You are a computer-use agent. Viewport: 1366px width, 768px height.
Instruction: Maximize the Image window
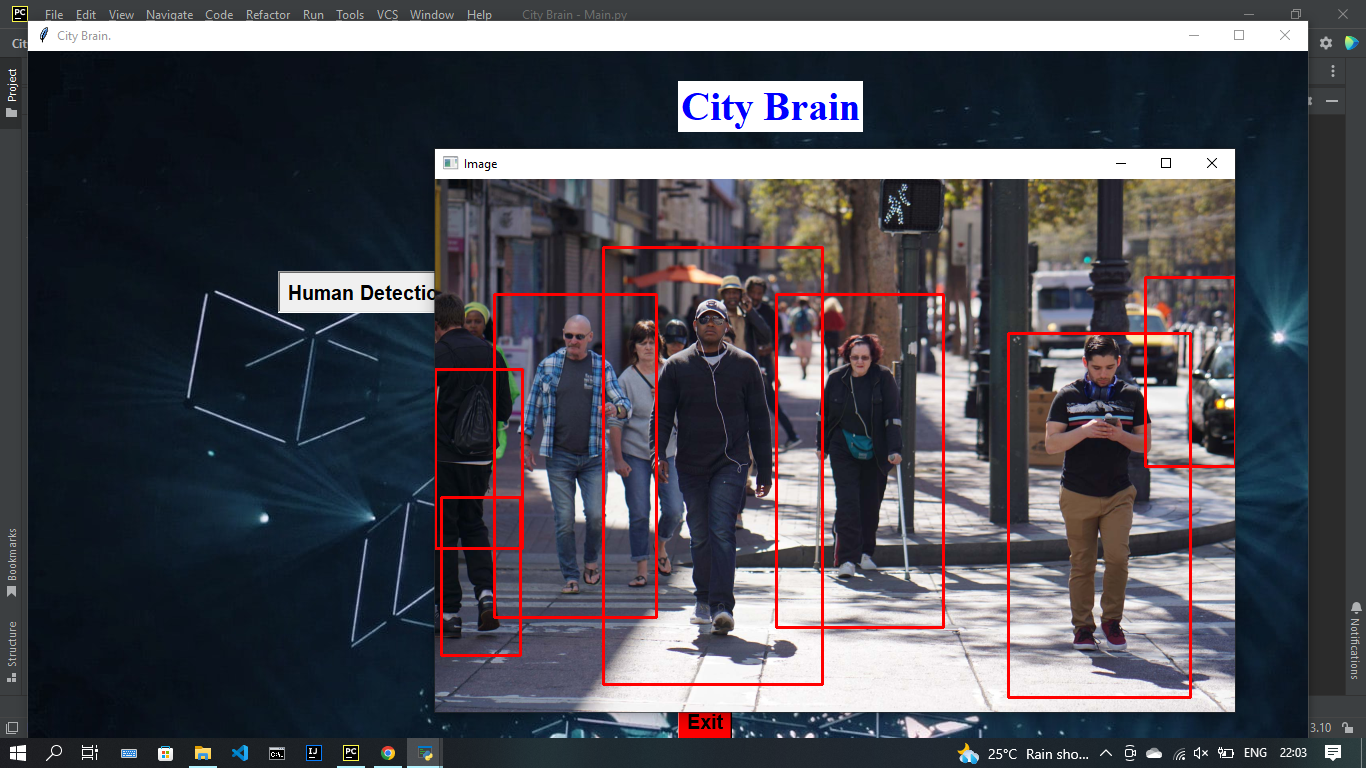[1166, 163]
